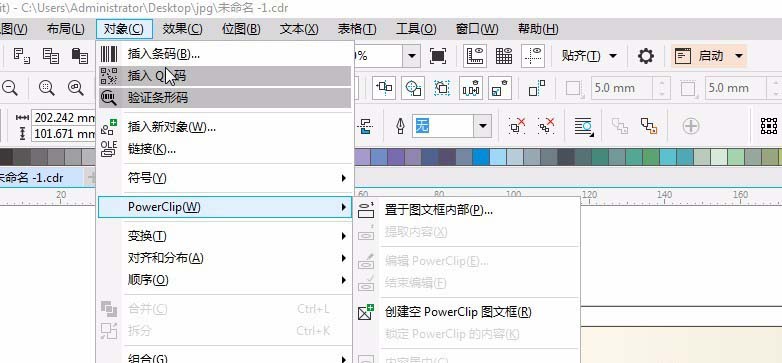782x363 pixels.
Task: Choose Insert Barcode (插入条码) menu entry
Action: [x=224, y=53]
